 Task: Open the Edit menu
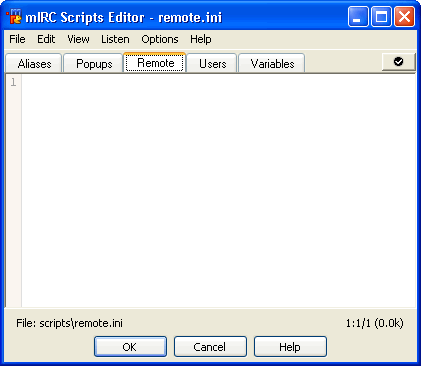[x=46, y=39]
